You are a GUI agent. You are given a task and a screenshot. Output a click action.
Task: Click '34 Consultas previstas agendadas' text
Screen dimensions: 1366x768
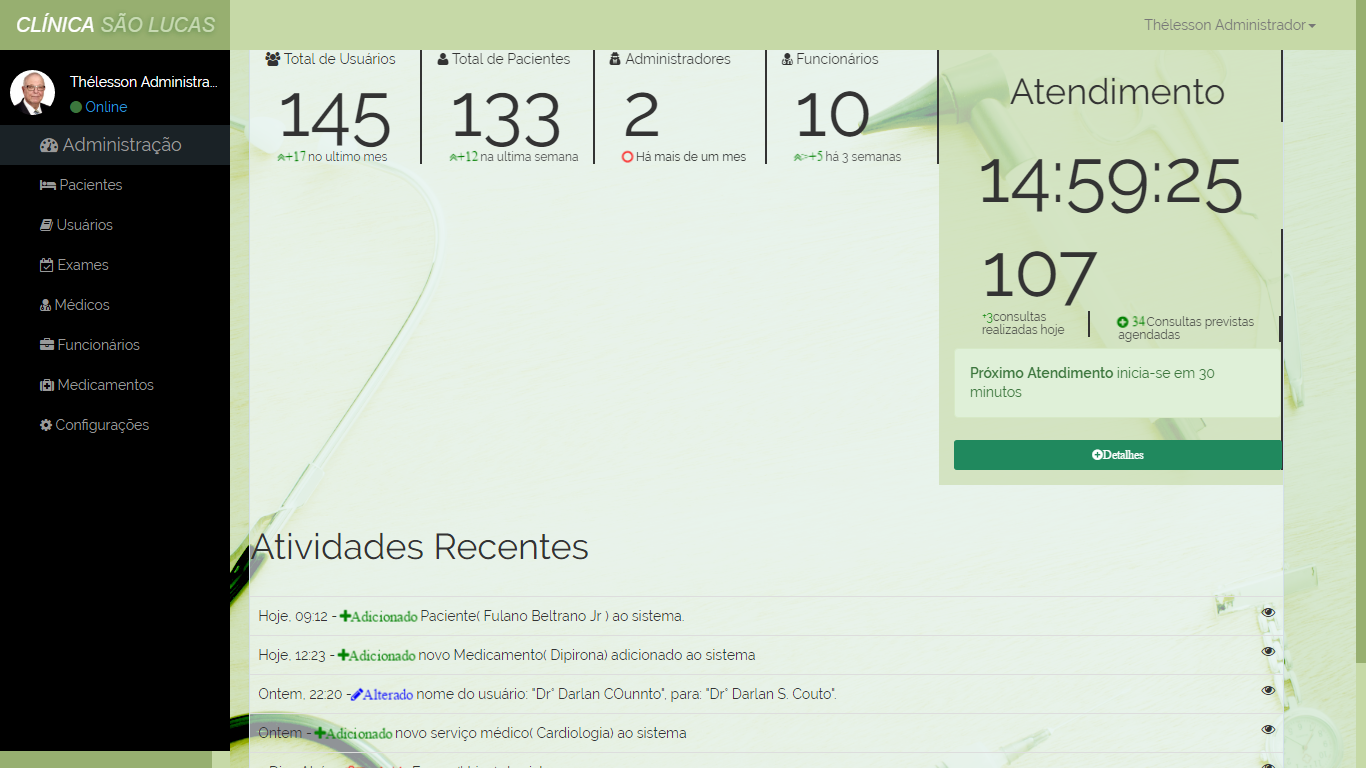click(1185, 328)
